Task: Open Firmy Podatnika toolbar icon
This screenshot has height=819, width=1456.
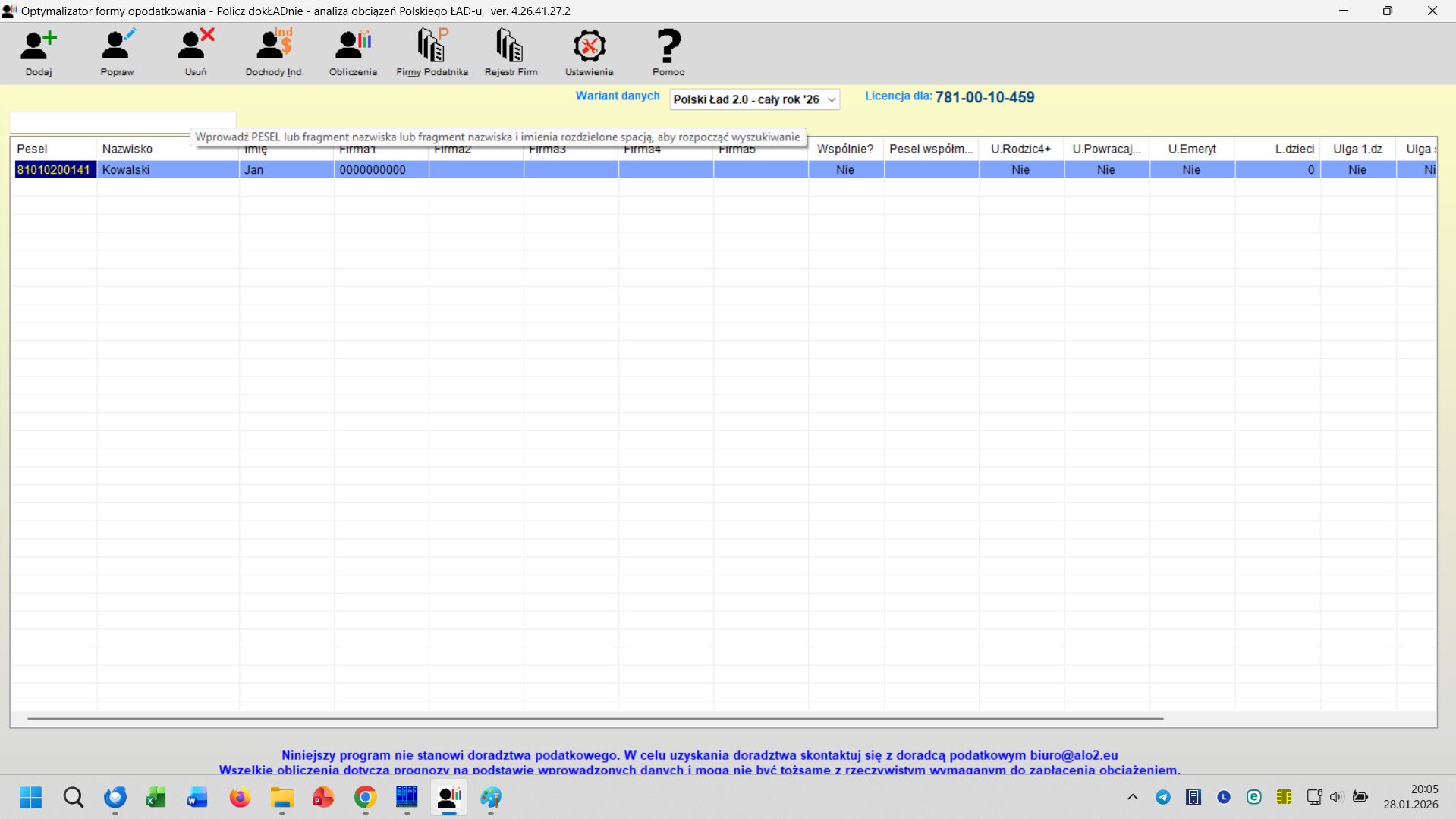Action: pos(432,52)
